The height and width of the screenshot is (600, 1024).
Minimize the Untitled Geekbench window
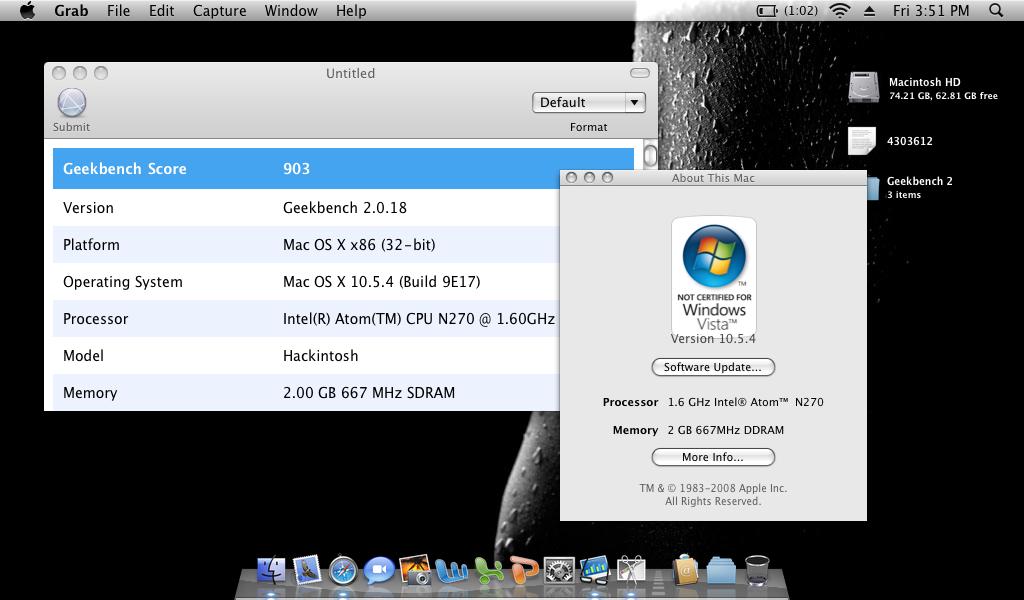80,73
